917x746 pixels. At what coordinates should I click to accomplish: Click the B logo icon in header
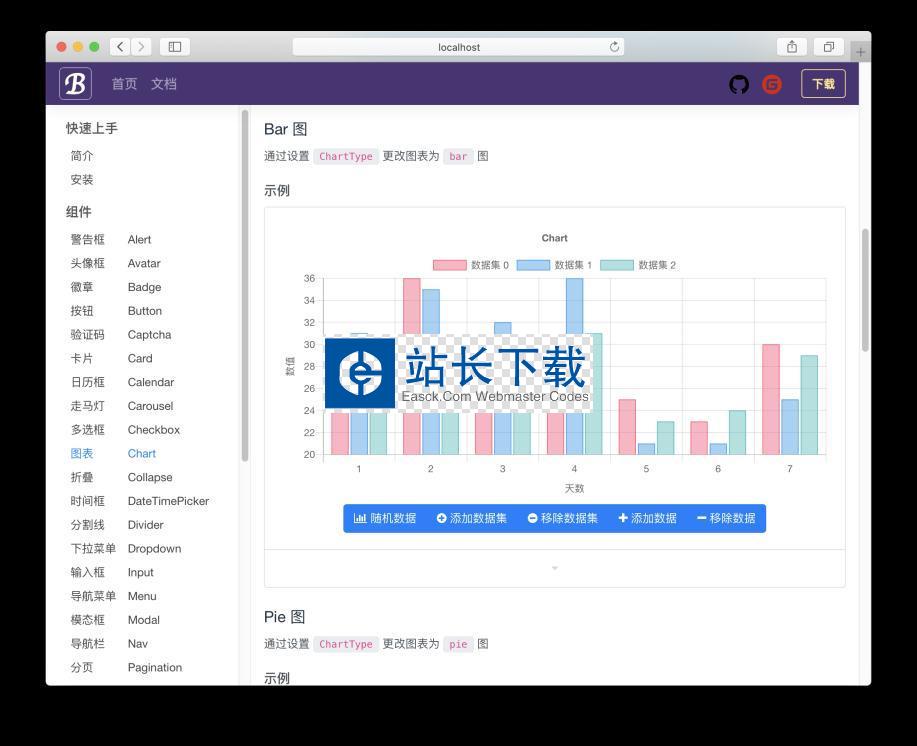point(75,84)
